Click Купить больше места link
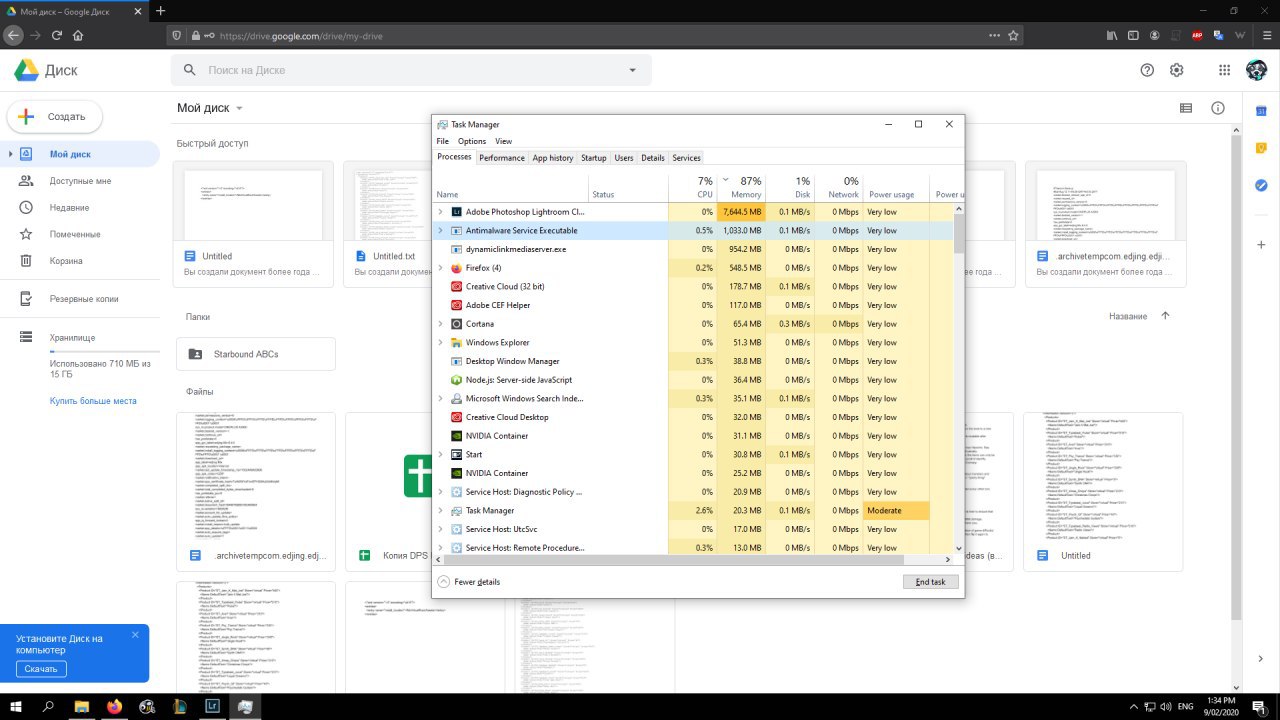Viewport: 1280px width, 720px height. click(93, 401)
